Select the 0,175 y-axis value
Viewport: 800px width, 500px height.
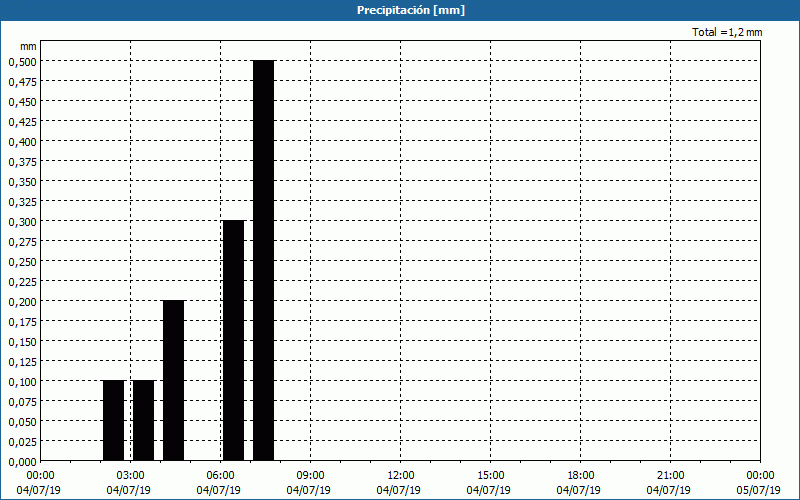tap(22, 321)
